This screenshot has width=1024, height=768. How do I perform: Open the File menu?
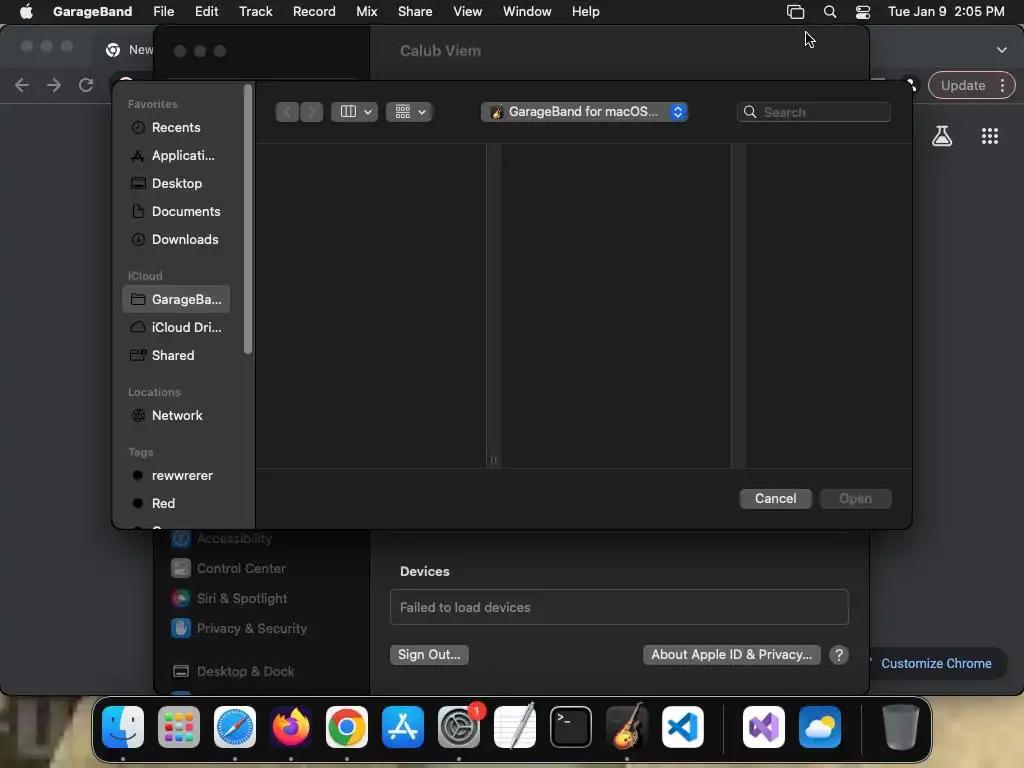pos(163,11)
